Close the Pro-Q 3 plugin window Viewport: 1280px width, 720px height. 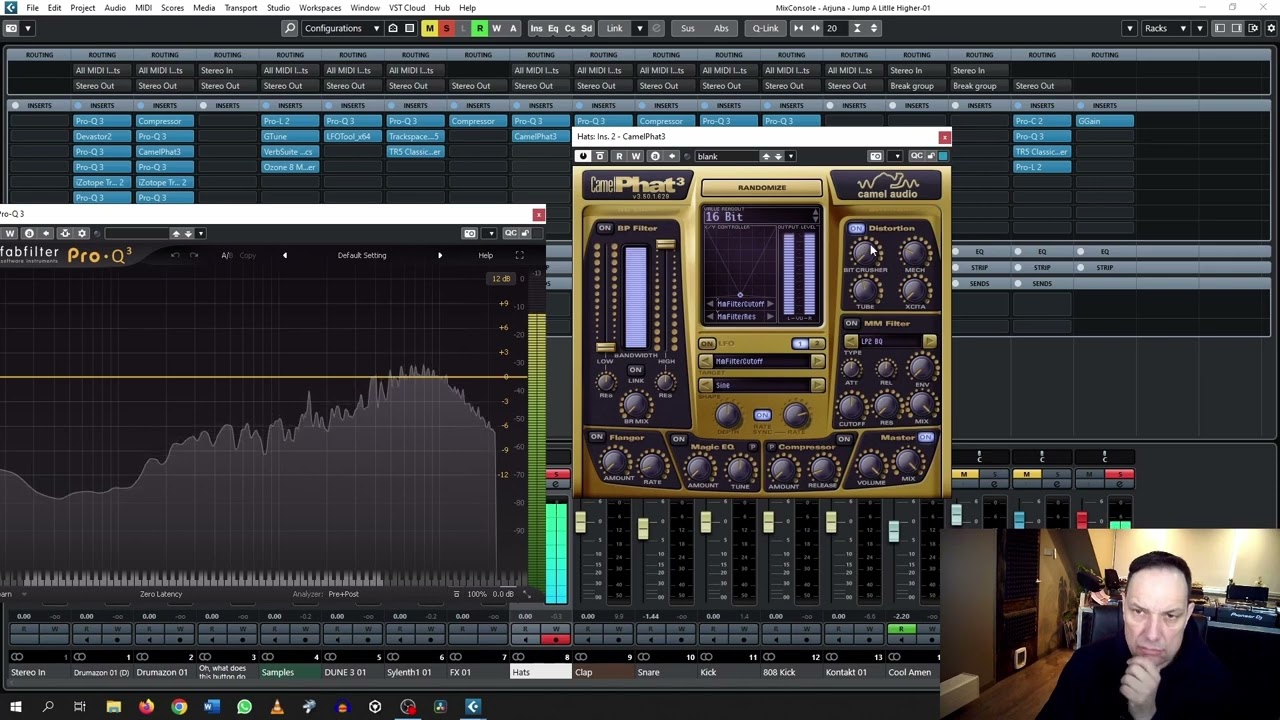tap(539, 214)
